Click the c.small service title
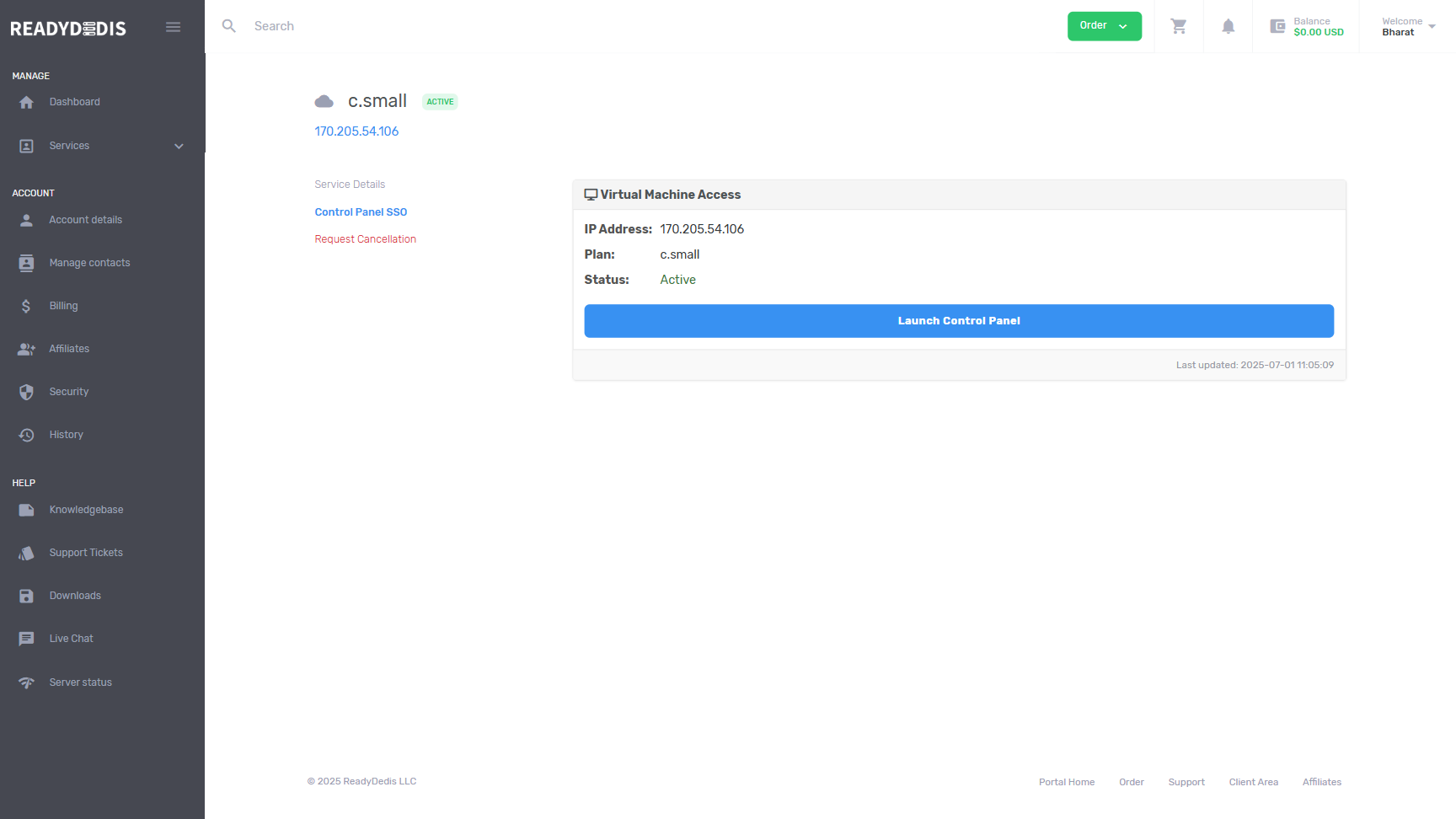Viewport: 1456px width, 819px height. [x=377, y=101]
